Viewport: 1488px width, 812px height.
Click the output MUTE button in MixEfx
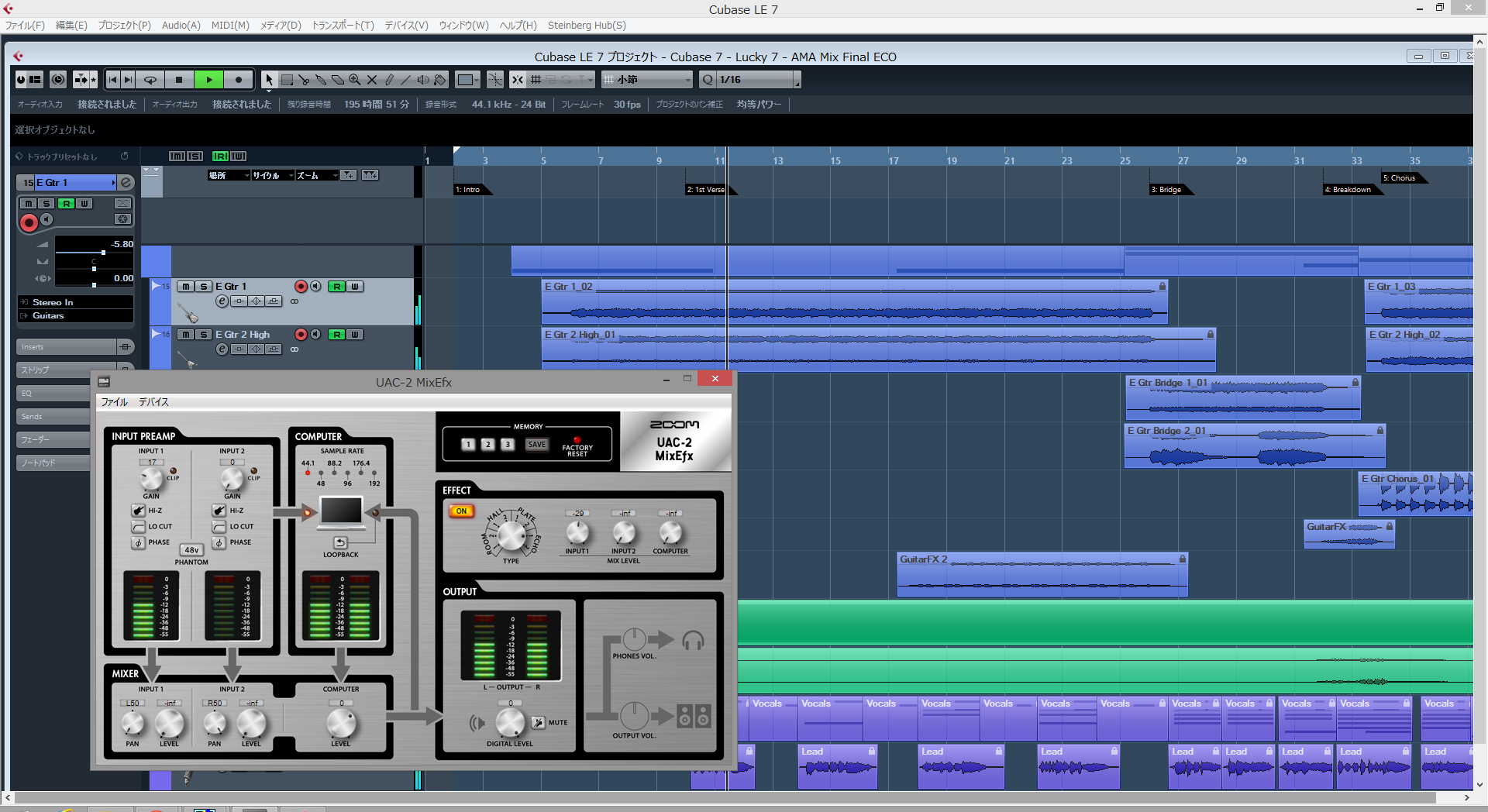coord(539,723)
